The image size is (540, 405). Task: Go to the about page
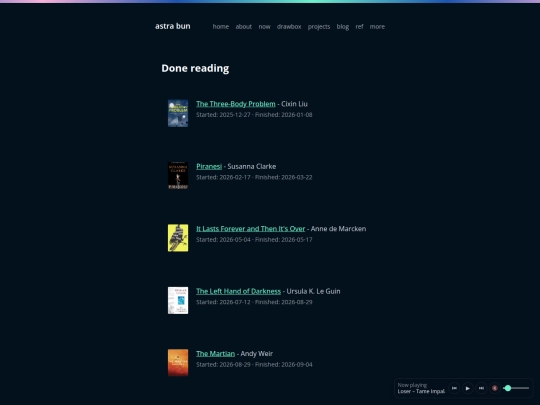click(243, 27)
